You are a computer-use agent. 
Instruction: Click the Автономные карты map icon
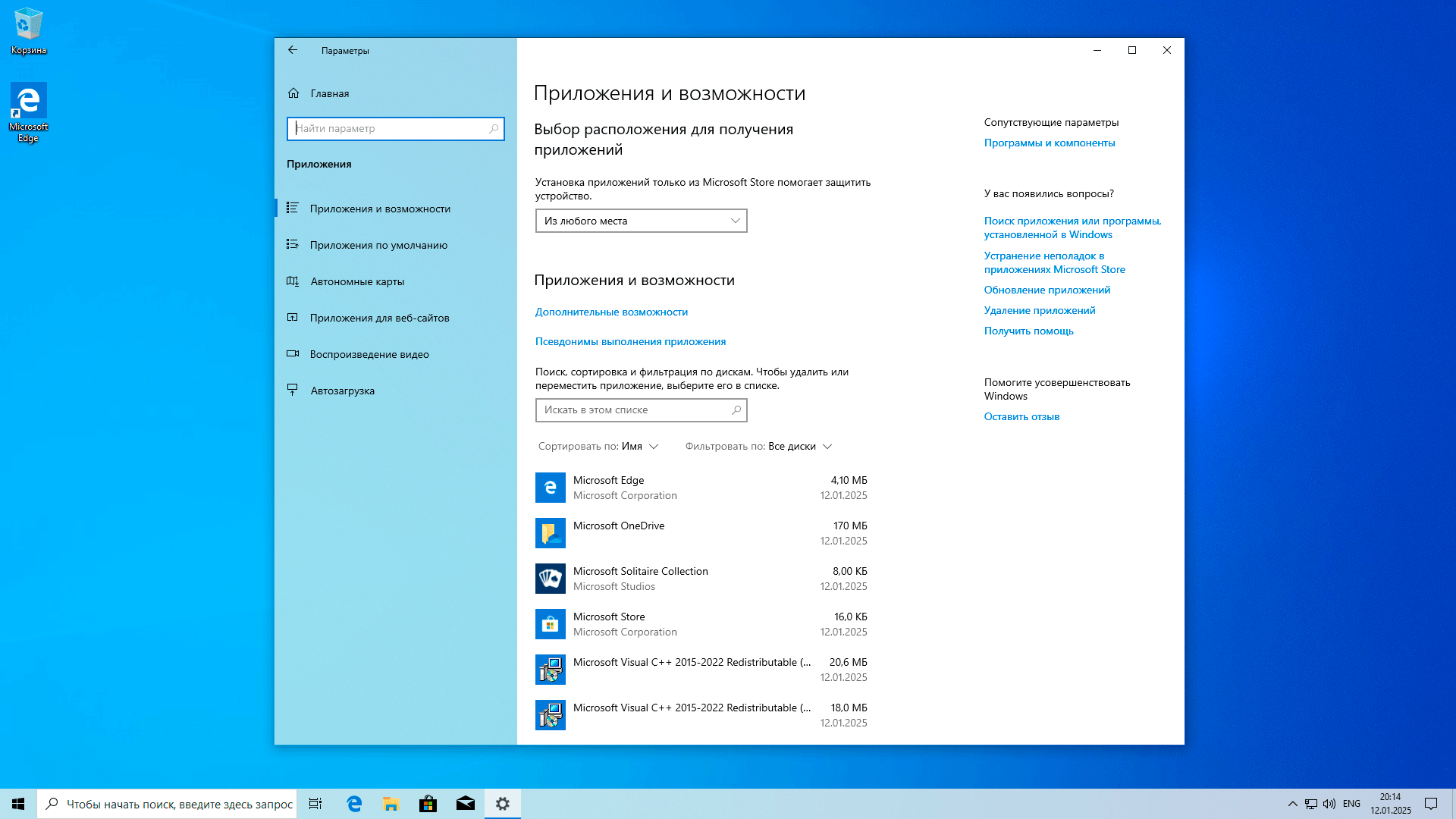[293, 281]
